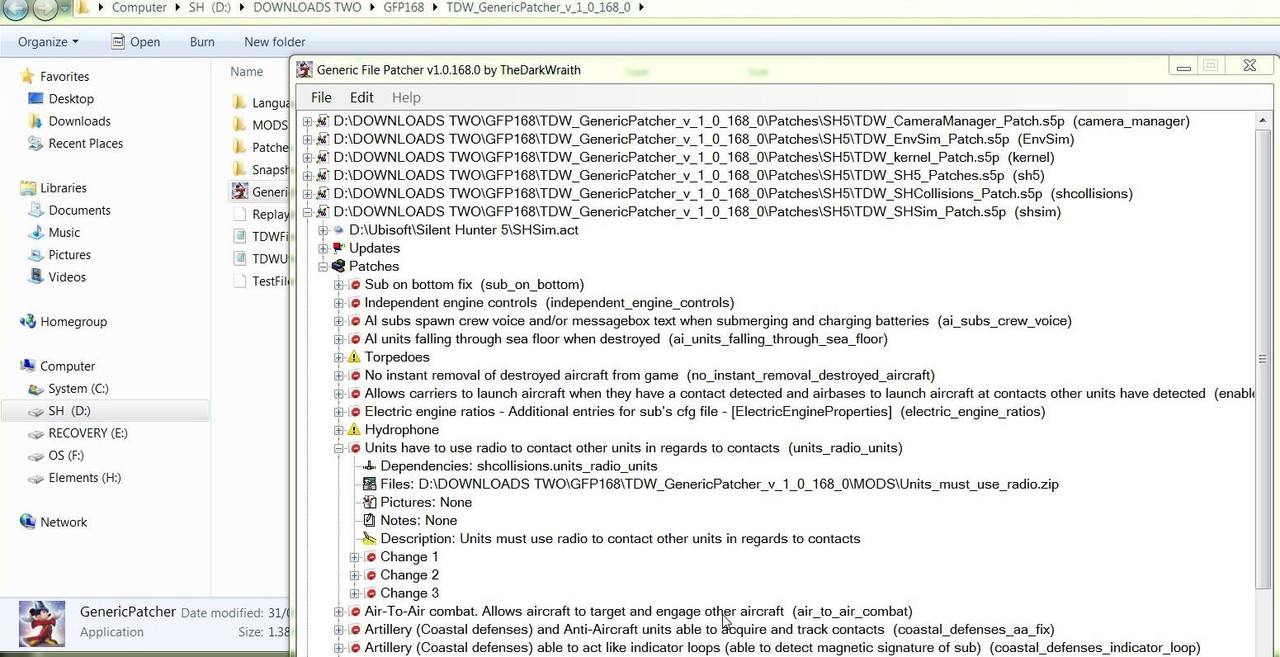This screenshot has width=1280, height=657.
Task: Click the patcher vertical scrollbar thumb
Action: tap(1263, 360)
